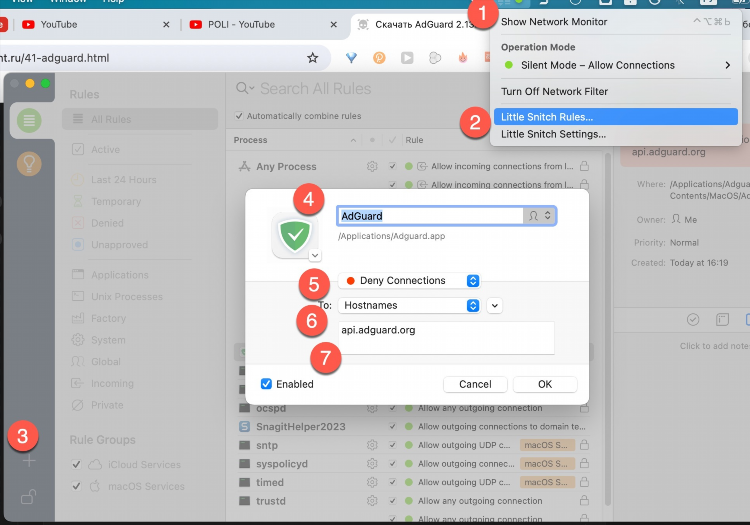Open the chevron menu under the AdGuard icon

point(315,255)
